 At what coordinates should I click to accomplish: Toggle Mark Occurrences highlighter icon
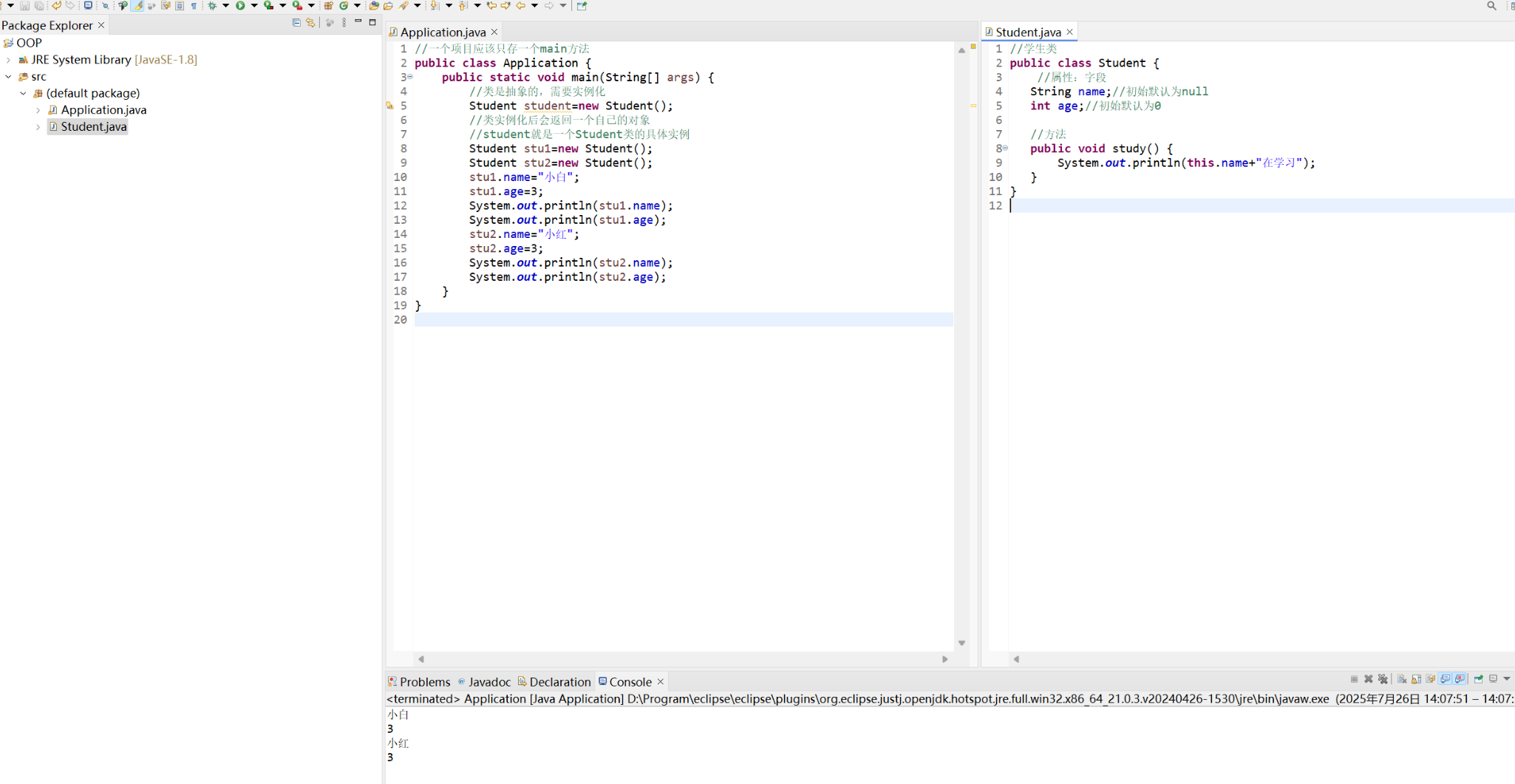click(x=137, y=5)
